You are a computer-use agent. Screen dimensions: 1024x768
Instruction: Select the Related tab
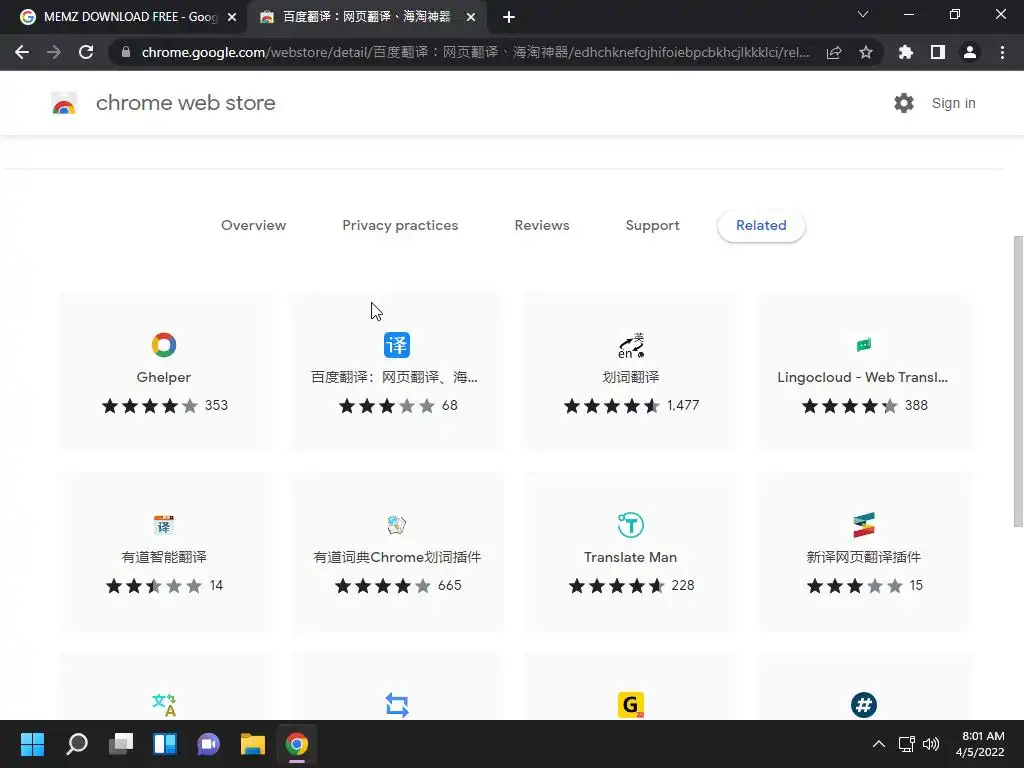(x=761, y=226)
